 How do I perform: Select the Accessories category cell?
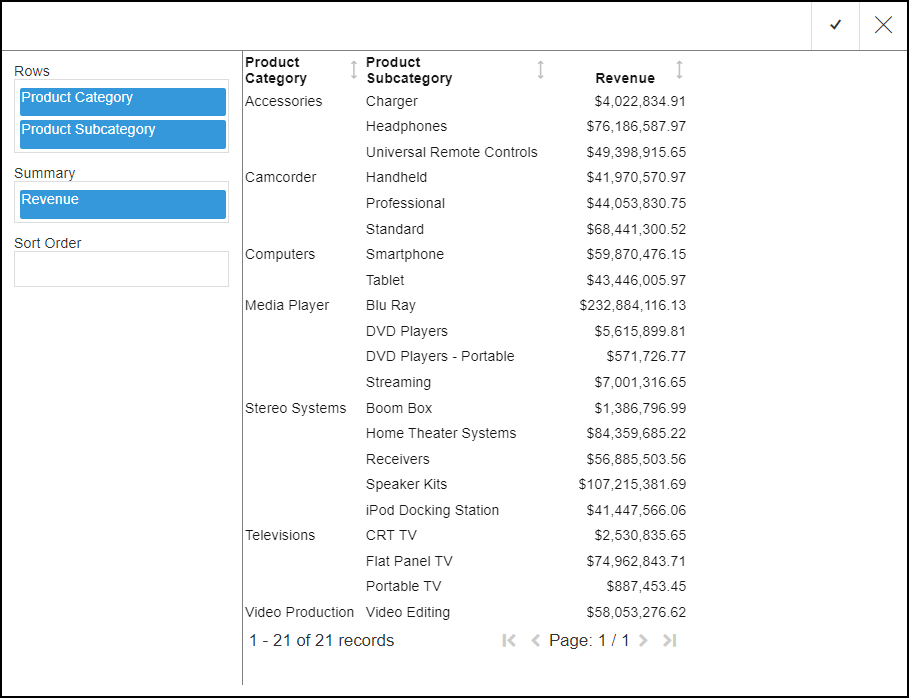[283, 101]
